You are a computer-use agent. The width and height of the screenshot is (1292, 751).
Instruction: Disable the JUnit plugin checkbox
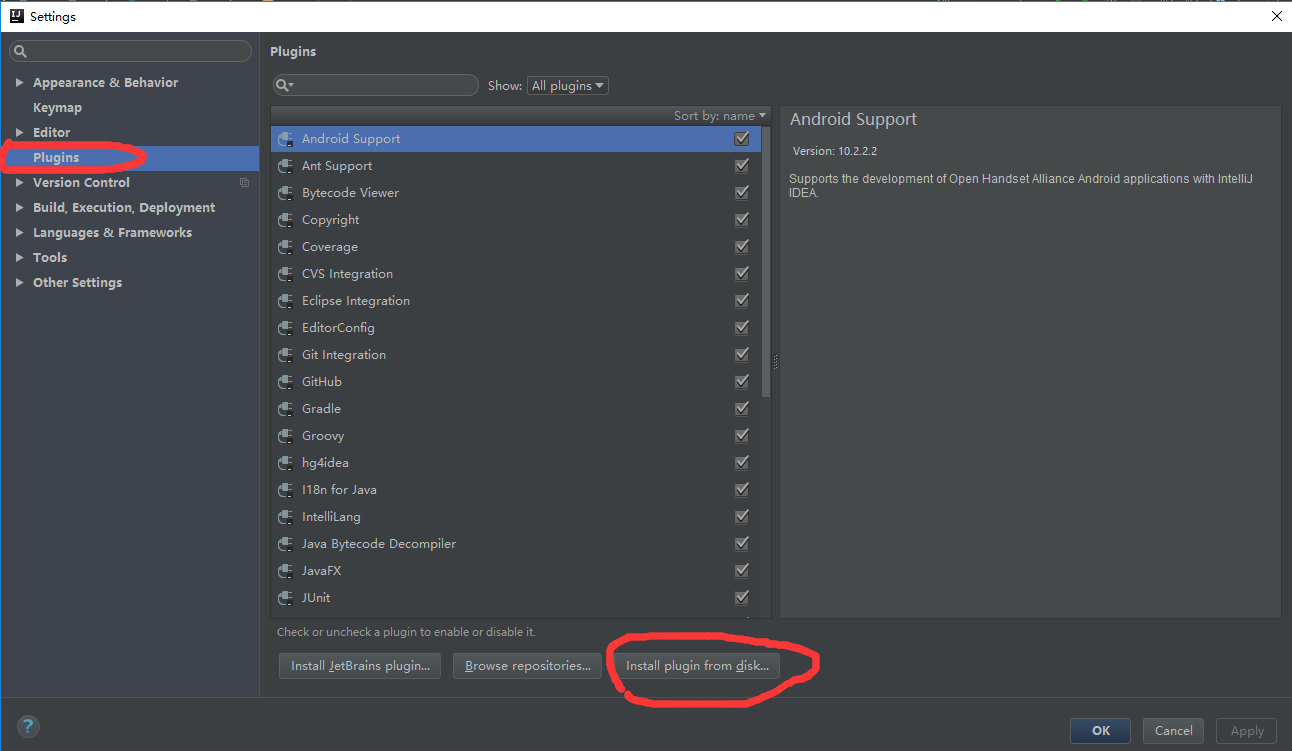[742, 598]
